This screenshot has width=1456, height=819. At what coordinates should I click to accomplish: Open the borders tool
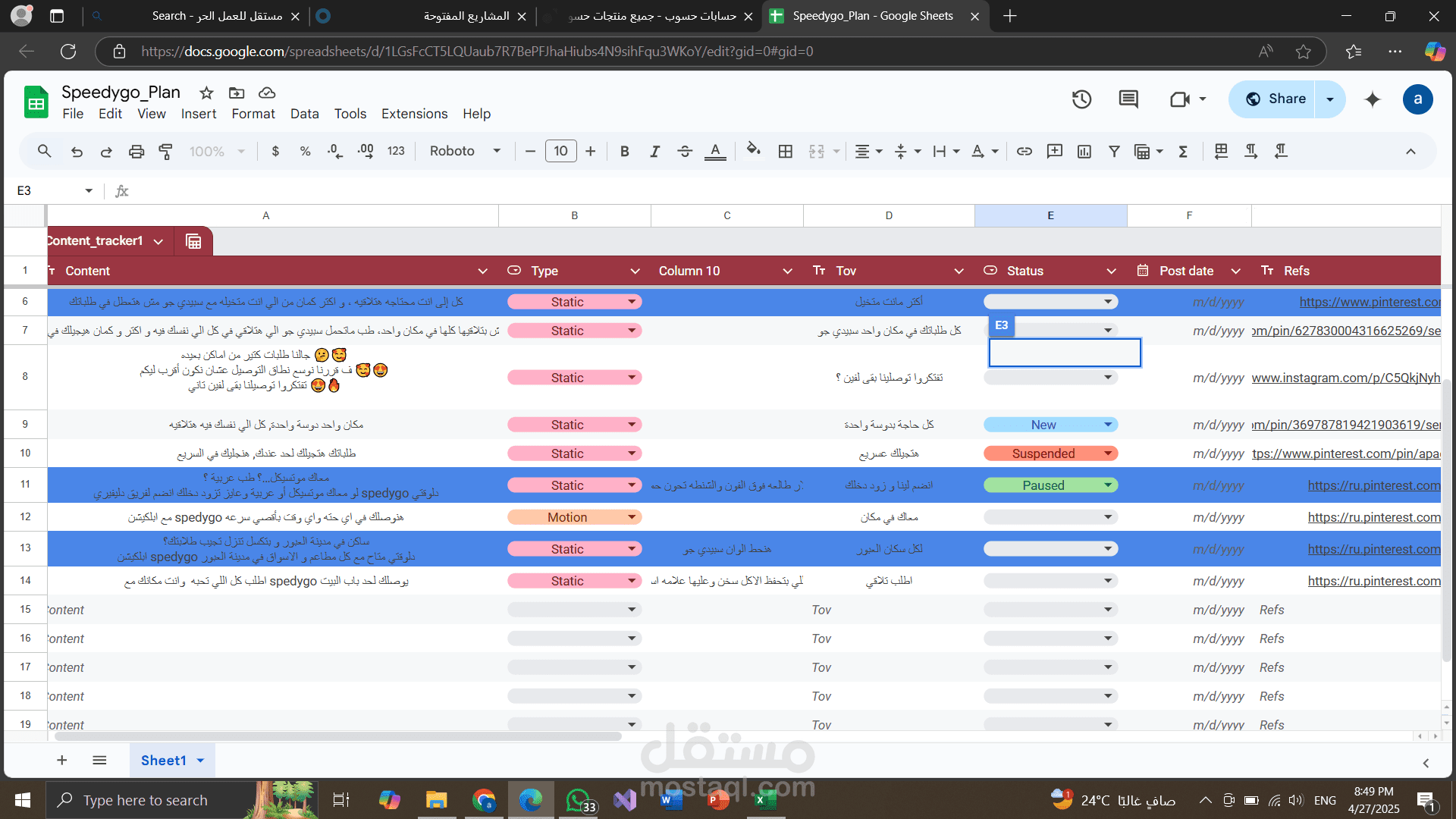[786, 151]
